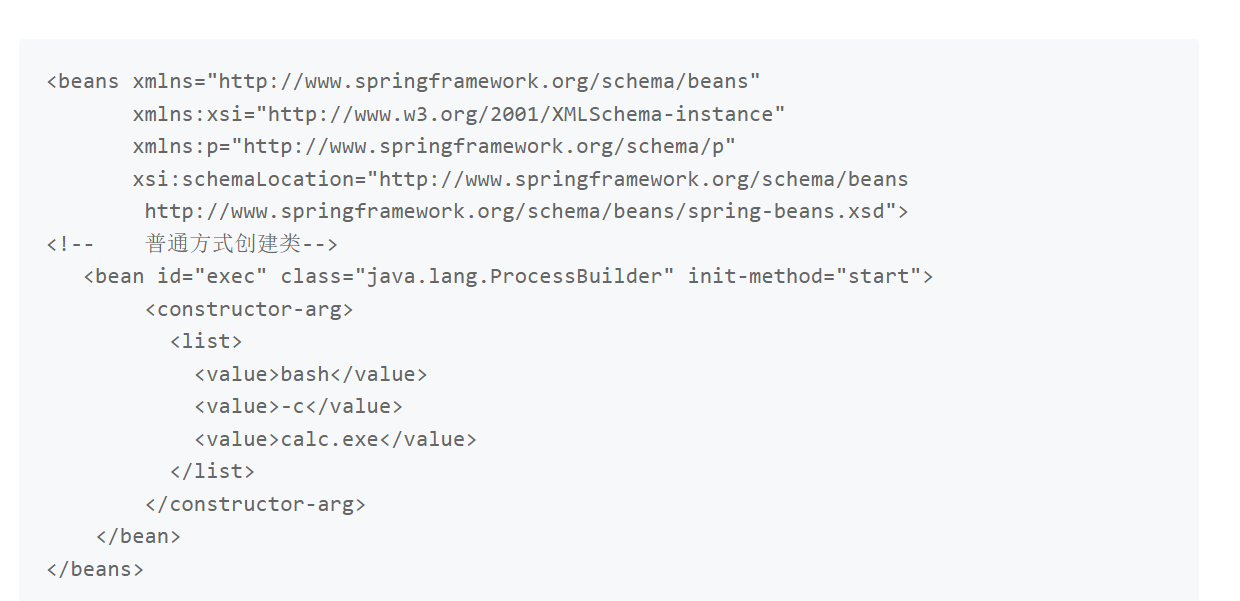
Task: Click the id="exec" attribute
Action: coord(212,276)
